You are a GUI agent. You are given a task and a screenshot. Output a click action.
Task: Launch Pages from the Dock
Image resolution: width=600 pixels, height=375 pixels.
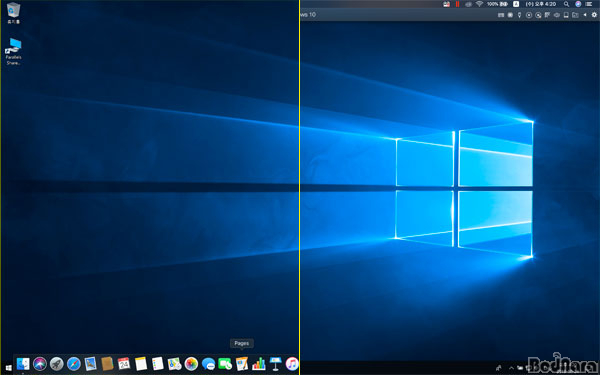pyautogui.click(x=242, y=364)
